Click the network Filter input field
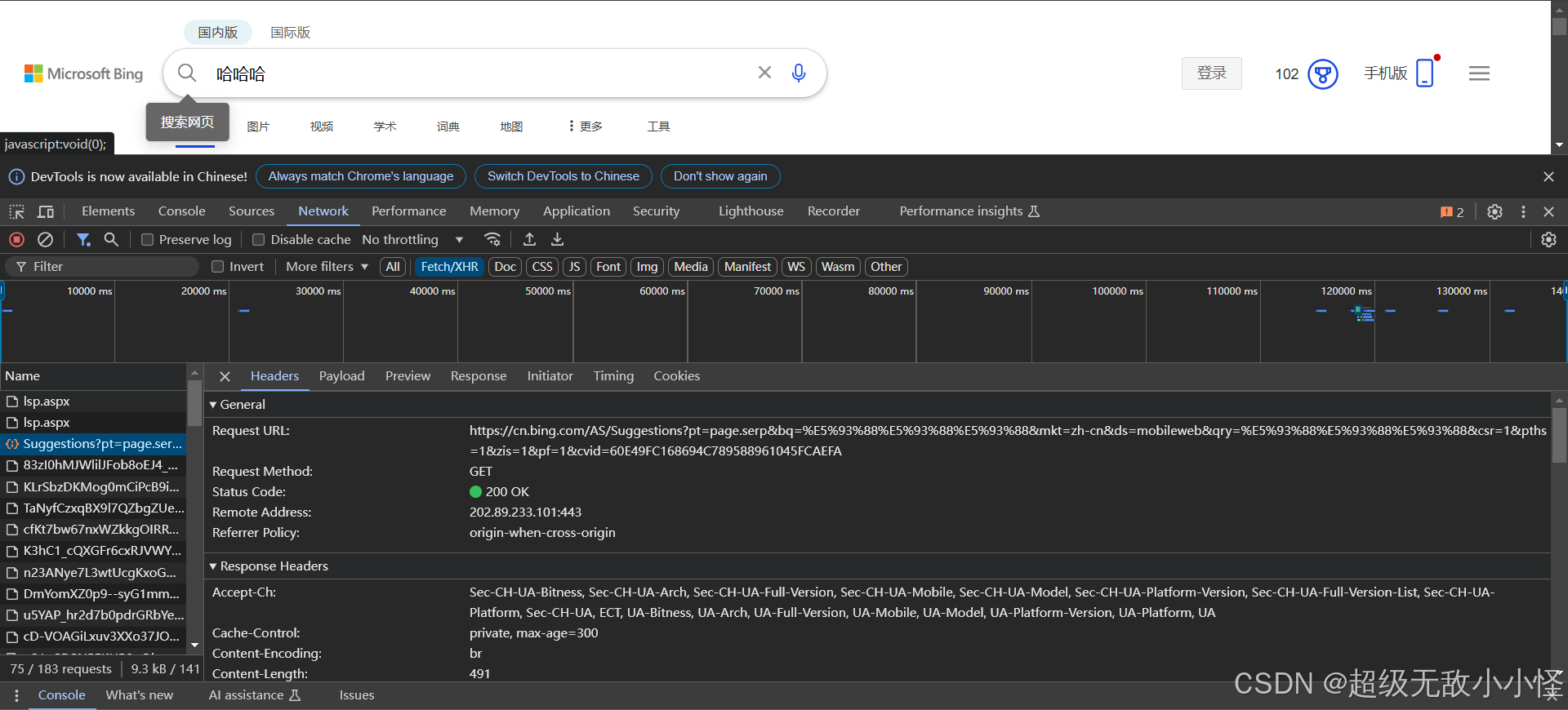Screen dimensions: 1568x710 (x=102, y=267)
